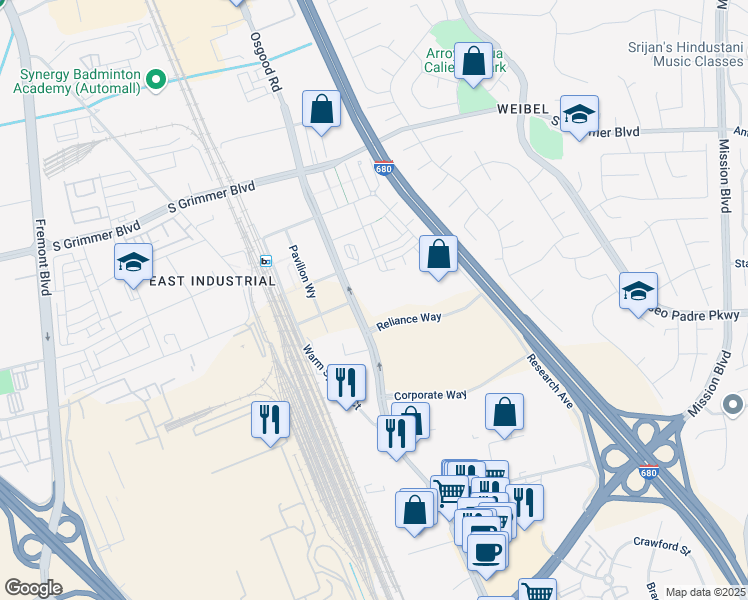
Task: Click the school marker on Paseo Padre Pkwy
Action: pos(638,293)
